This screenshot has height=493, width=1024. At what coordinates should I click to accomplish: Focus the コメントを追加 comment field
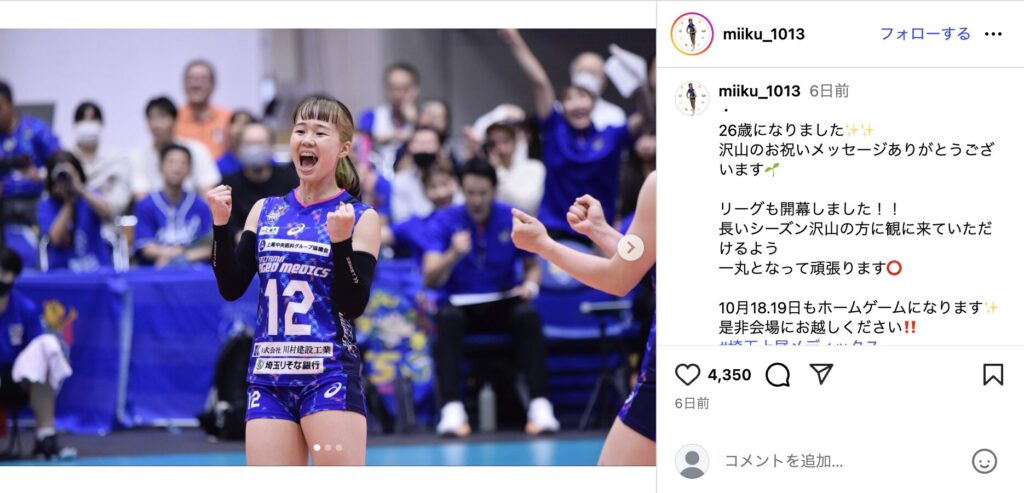[x=840, y=462]
